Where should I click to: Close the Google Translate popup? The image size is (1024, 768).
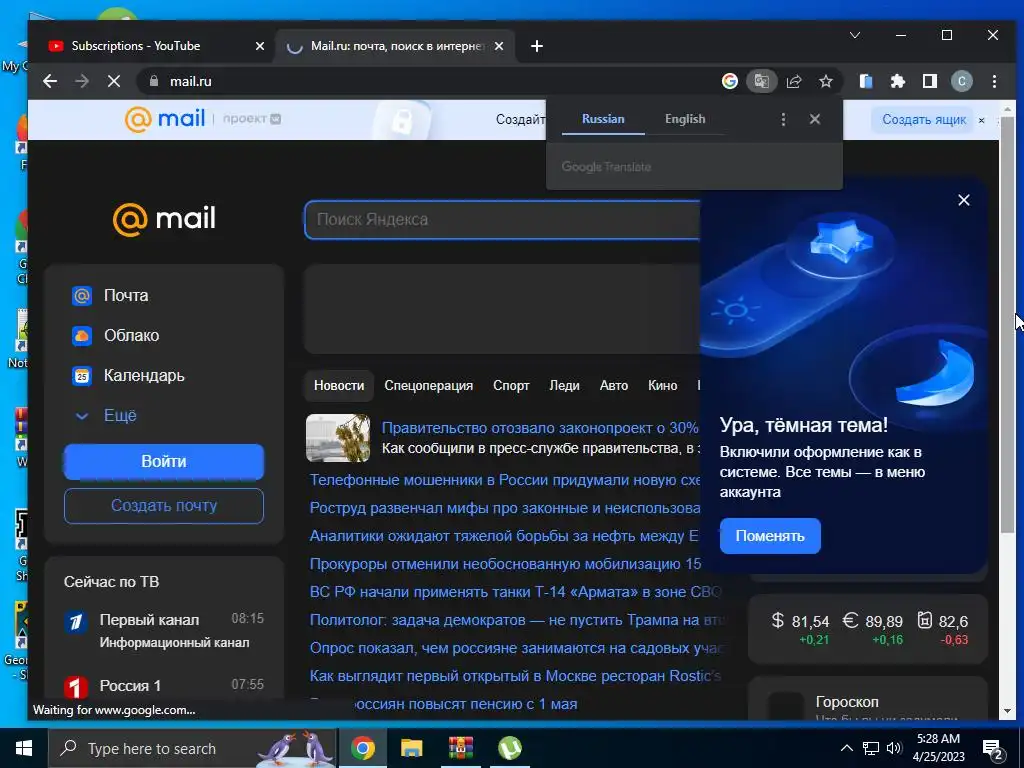tap(814, 119)
